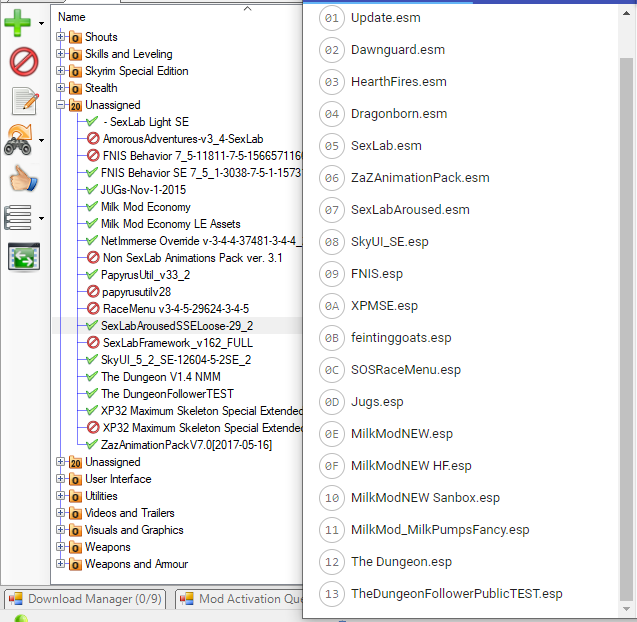Click the plugin list vertical scrollbar

tap(626, 329)
